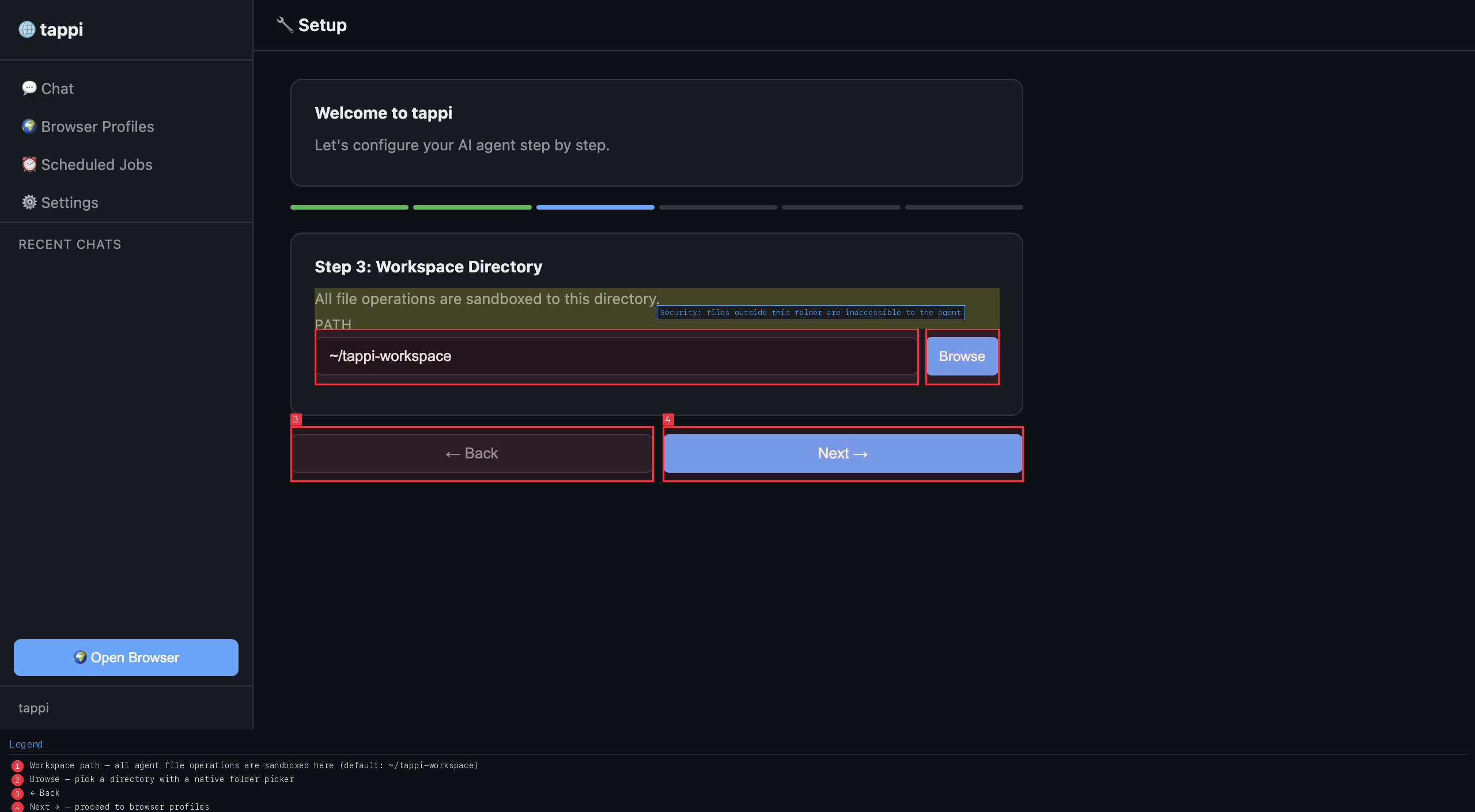This screenshot has width=1475, height=812.
Task: Click the security tooltip about folder access
Action: tap(811, 312)
